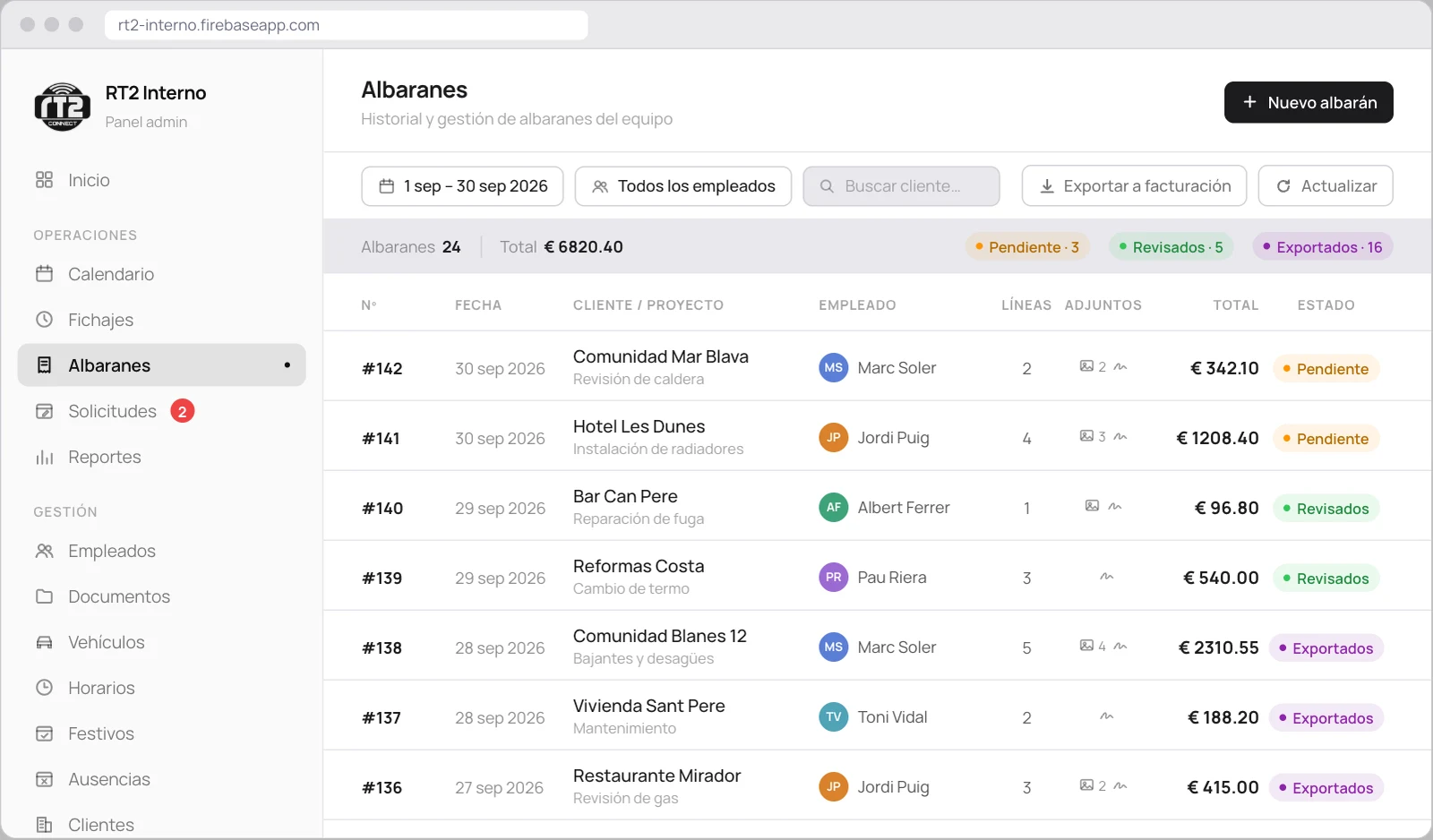Open the Calendario section
The width and height of the screenshot is (1433, 840).
(x=161, y=274)
